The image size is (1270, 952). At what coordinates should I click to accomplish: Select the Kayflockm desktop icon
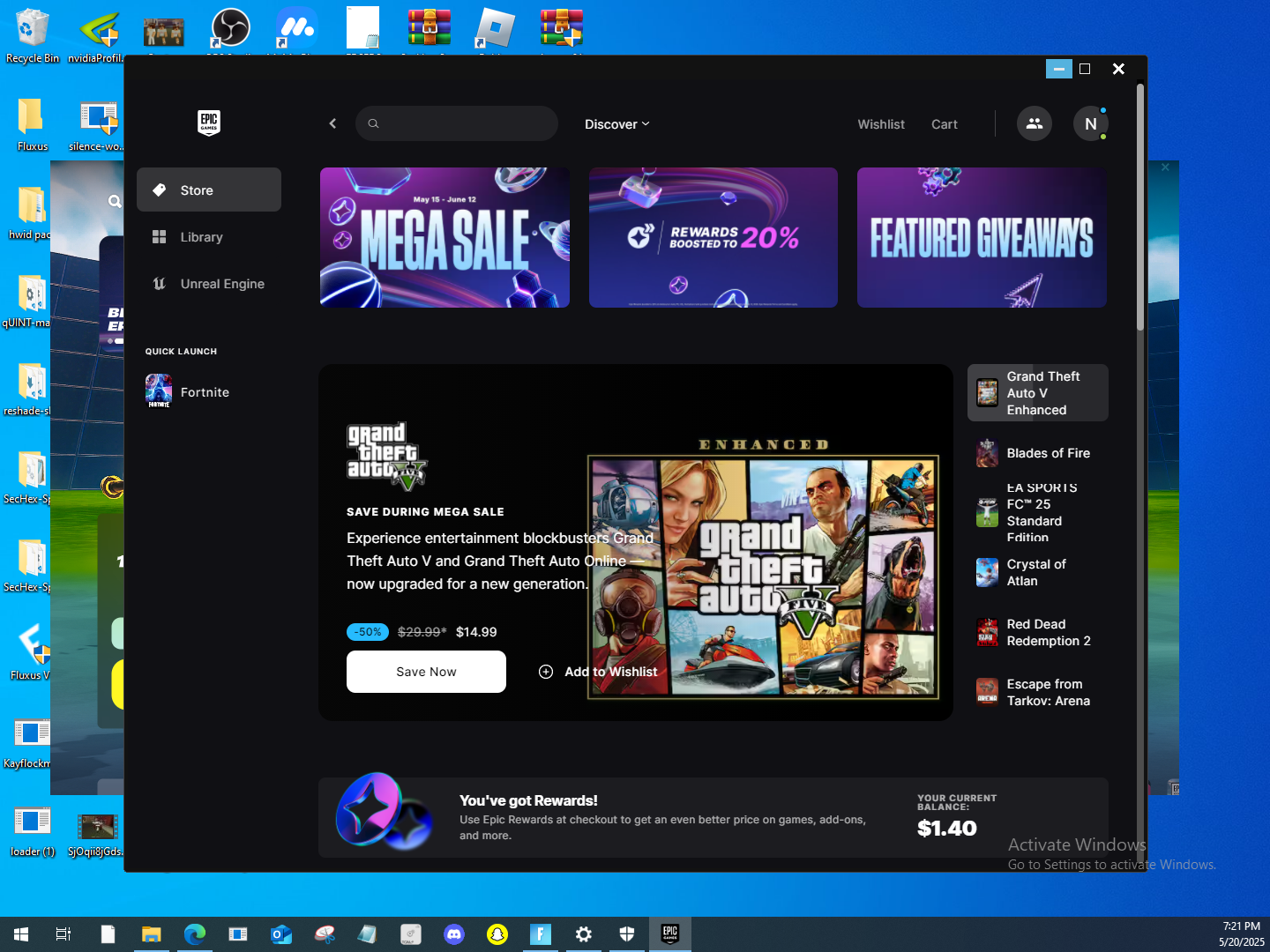27,743
